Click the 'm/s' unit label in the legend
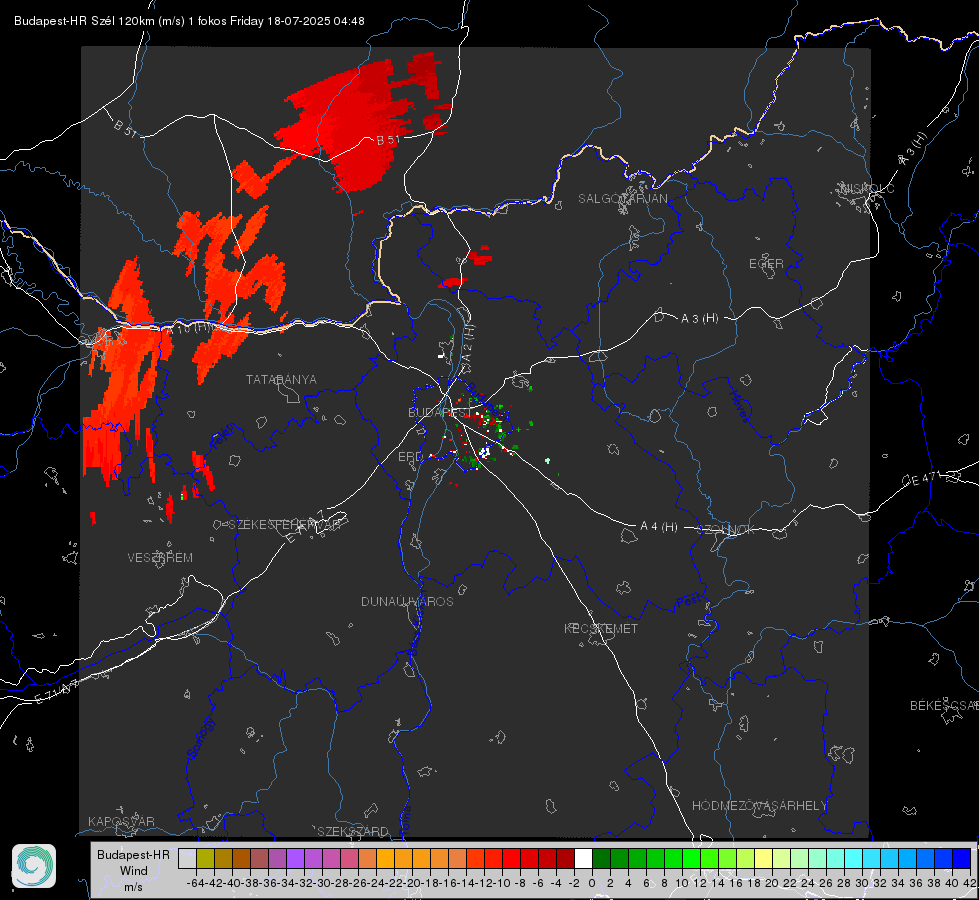Viewport: 979px width, 900px height. [x=133, y=887]
